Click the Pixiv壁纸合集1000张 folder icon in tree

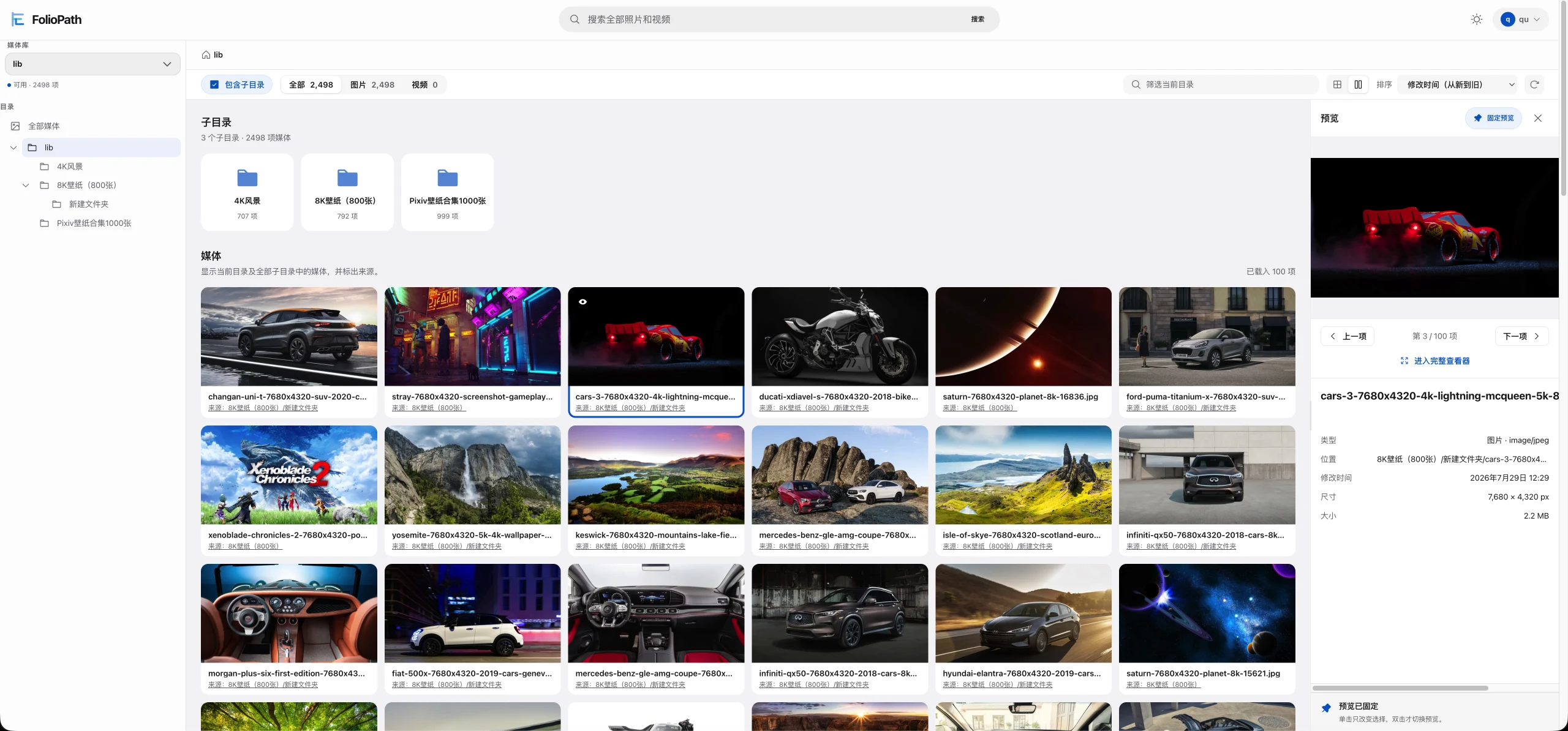click(45, 223)
